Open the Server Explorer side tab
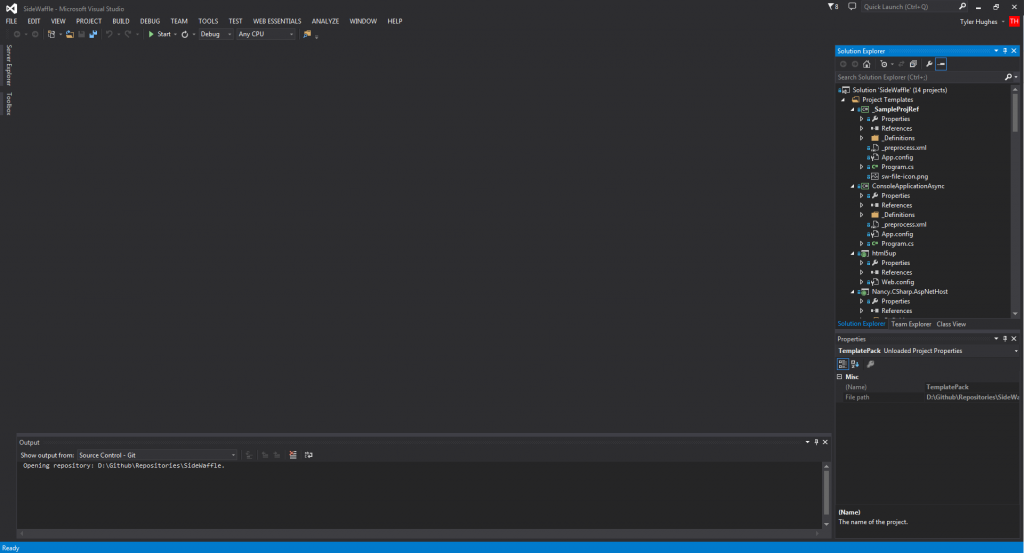The width and height of the screenshot is (1024, 553). tap(8, 64)
